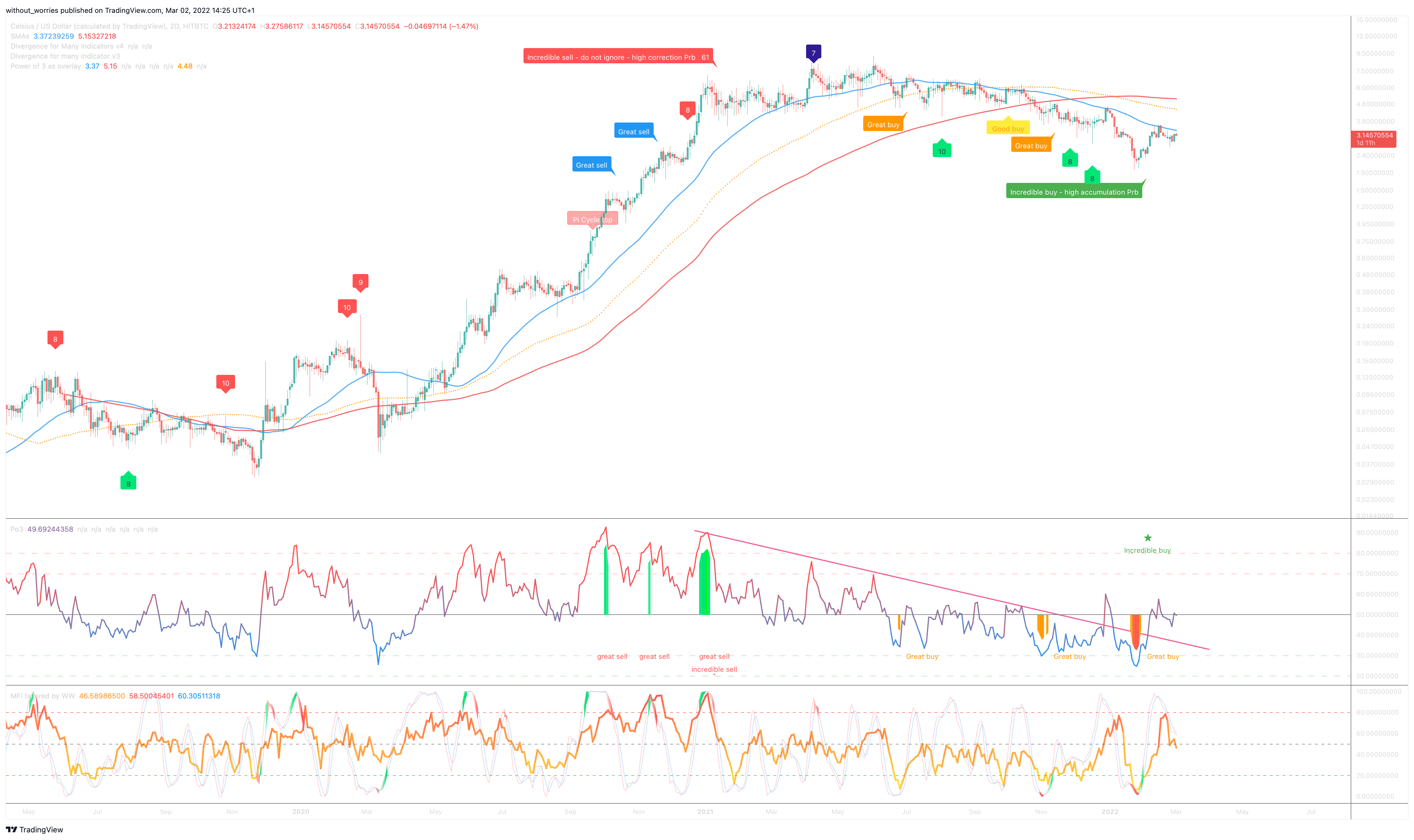Image resolution: width=1414 pixels, height=840 pixels.
Task: Click 90.00000000 on the Po3 scale
Action: 1377,533
